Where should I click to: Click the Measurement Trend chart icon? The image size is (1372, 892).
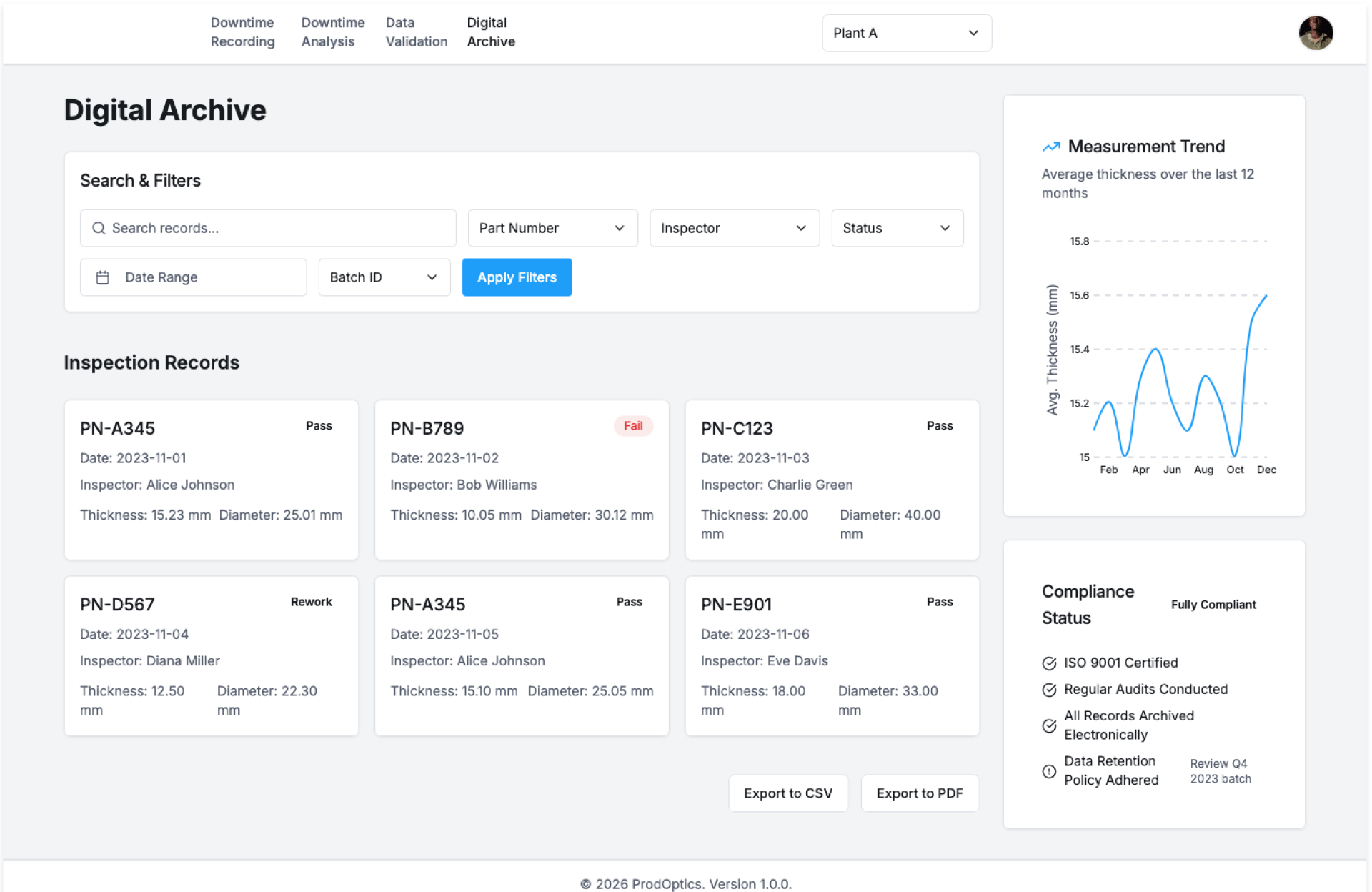pyautogui.click(x=1050, y=147)
